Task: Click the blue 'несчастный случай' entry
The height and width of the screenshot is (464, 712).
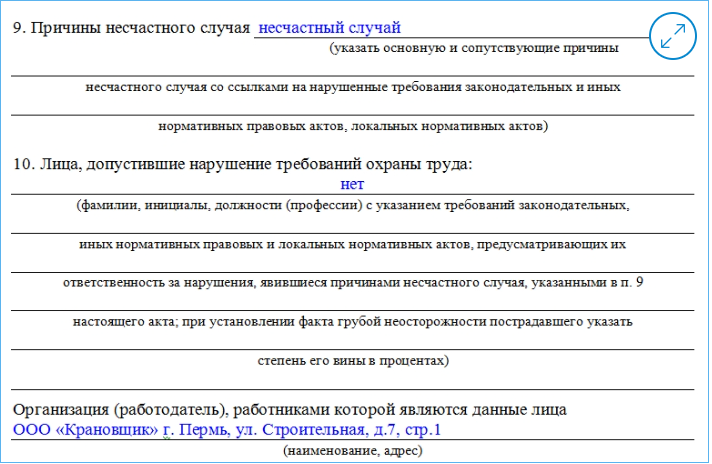Action: pyautogui.click(x=322, y=28)
